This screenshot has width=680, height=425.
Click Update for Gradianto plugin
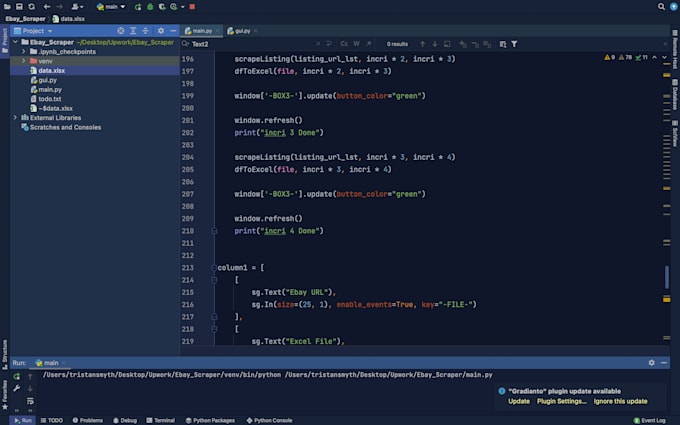[519, 401]
